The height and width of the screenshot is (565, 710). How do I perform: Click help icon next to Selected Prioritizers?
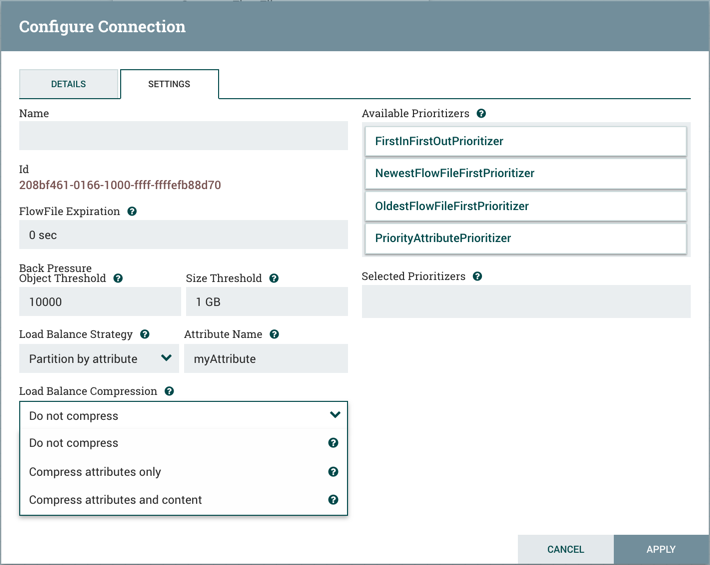pos(477,277)
